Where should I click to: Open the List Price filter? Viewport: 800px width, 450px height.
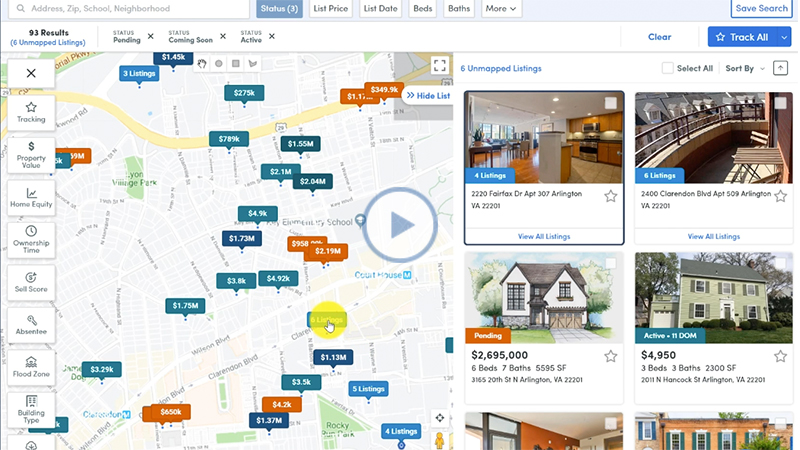[331, 9]
